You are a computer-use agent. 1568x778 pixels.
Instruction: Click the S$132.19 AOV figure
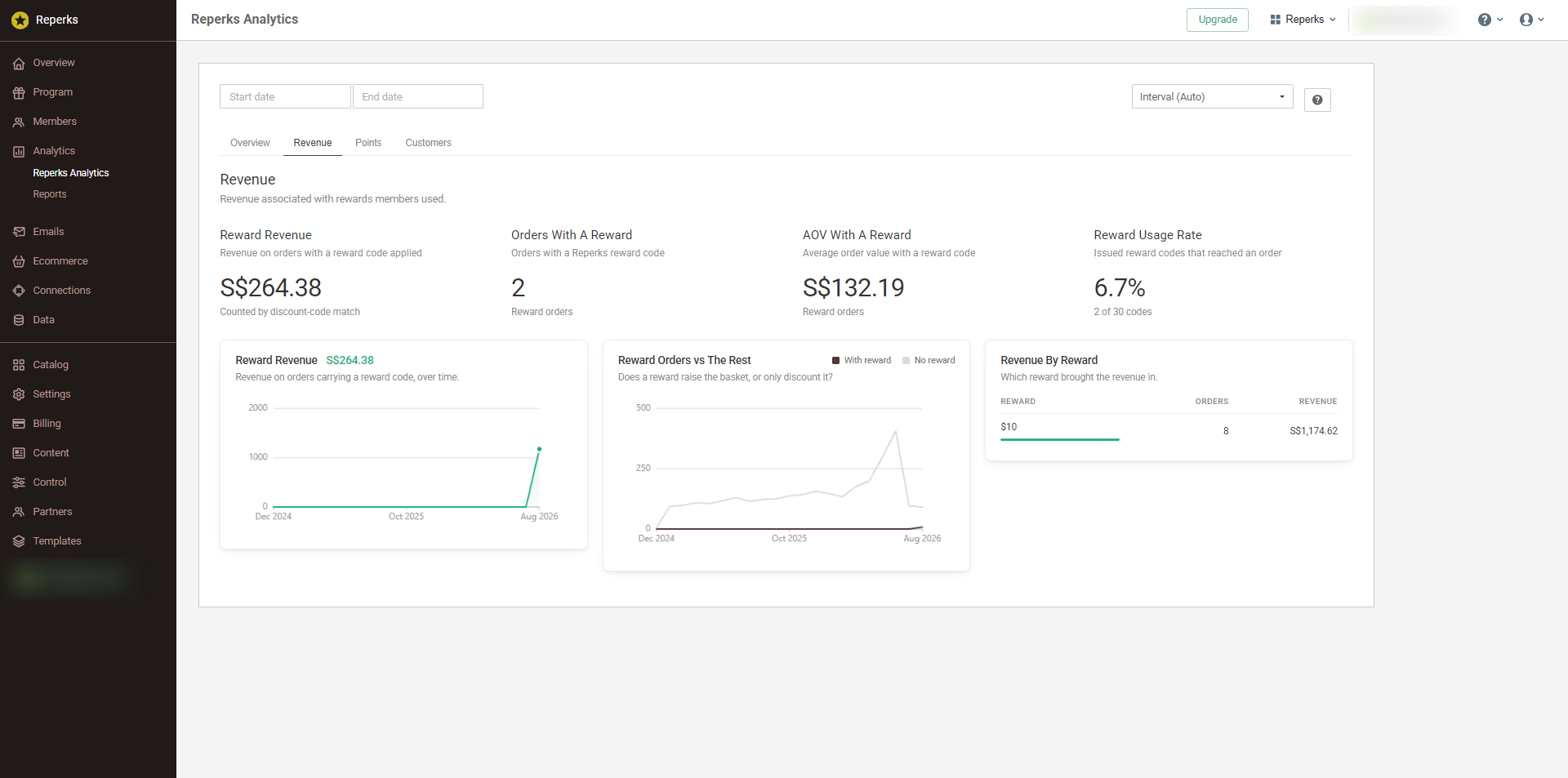click(x=853, y=287)
